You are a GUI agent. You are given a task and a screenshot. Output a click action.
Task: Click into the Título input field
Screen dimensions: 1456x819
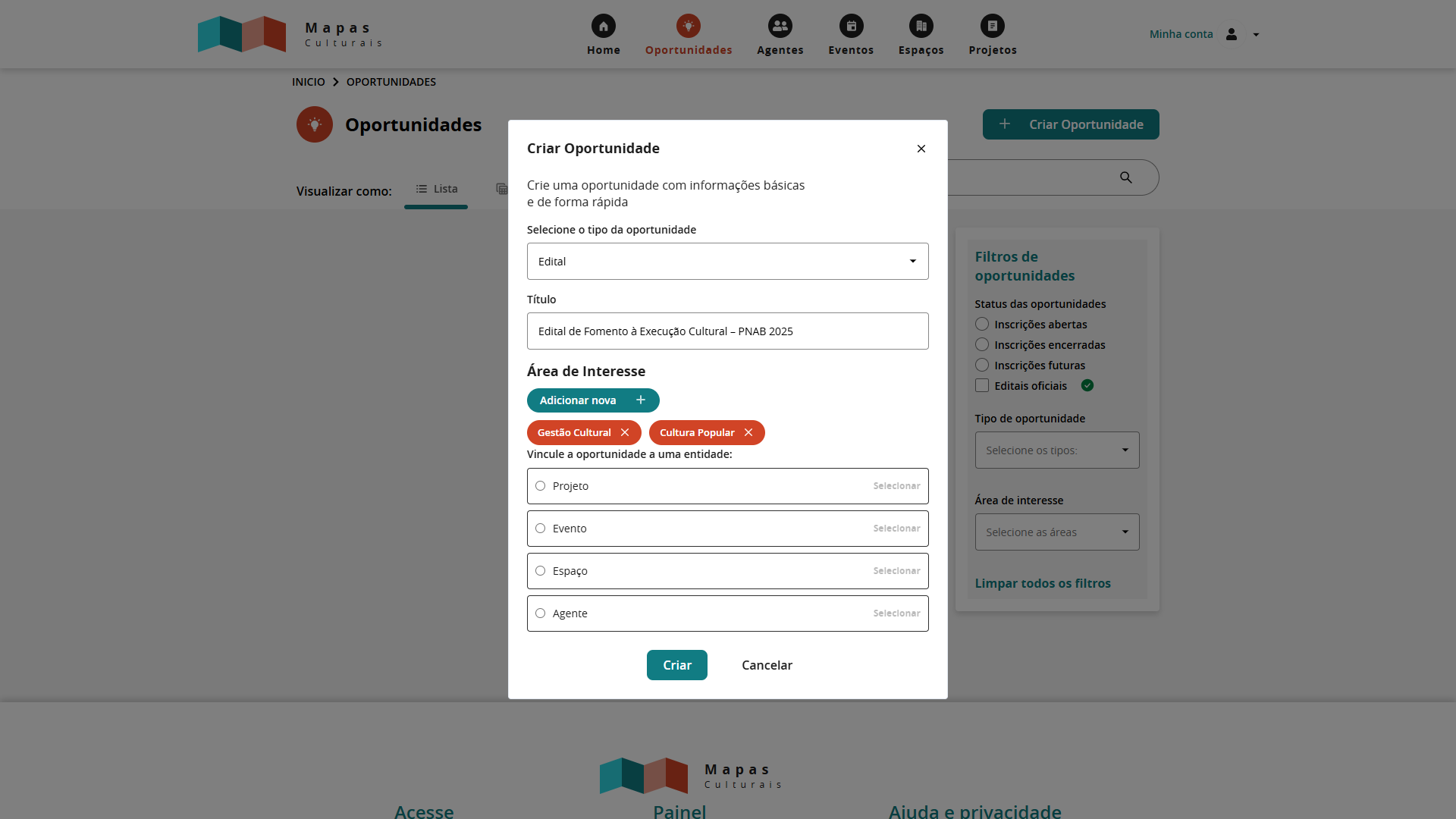(727, 331)
